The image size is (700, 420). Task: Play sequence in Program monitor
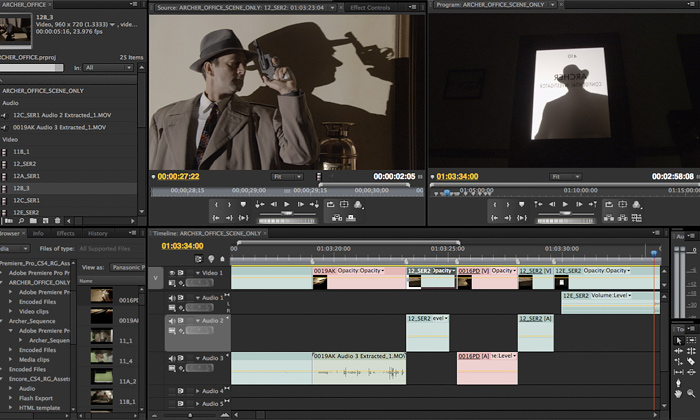pos(566,204)
